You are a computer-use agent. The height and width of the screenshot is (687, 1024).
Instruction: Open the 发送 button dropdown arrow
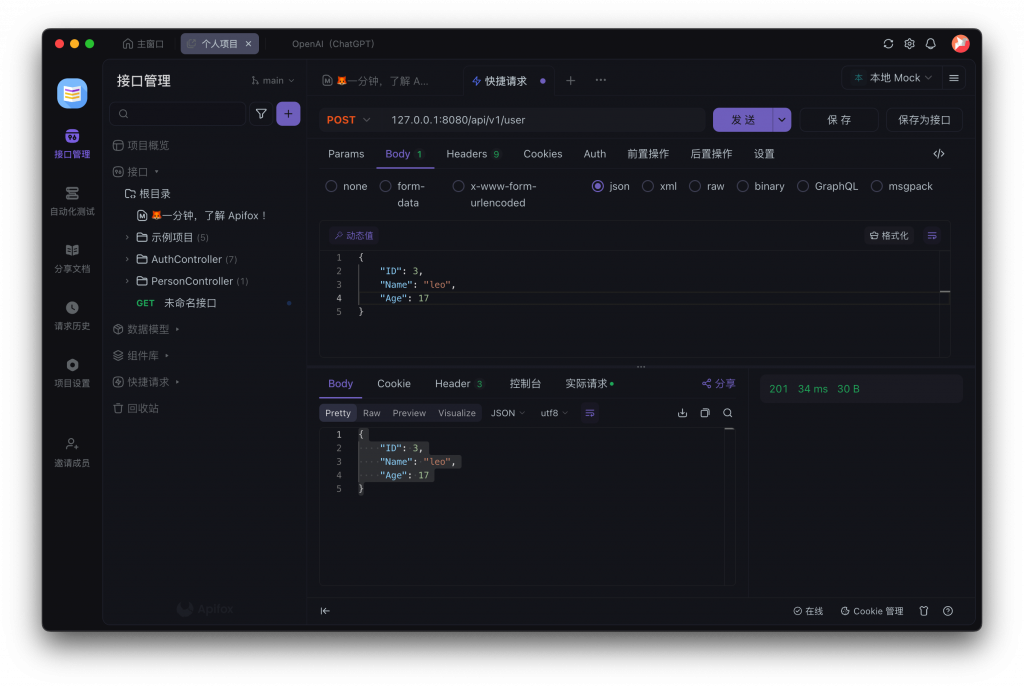[x=781, y=120]
